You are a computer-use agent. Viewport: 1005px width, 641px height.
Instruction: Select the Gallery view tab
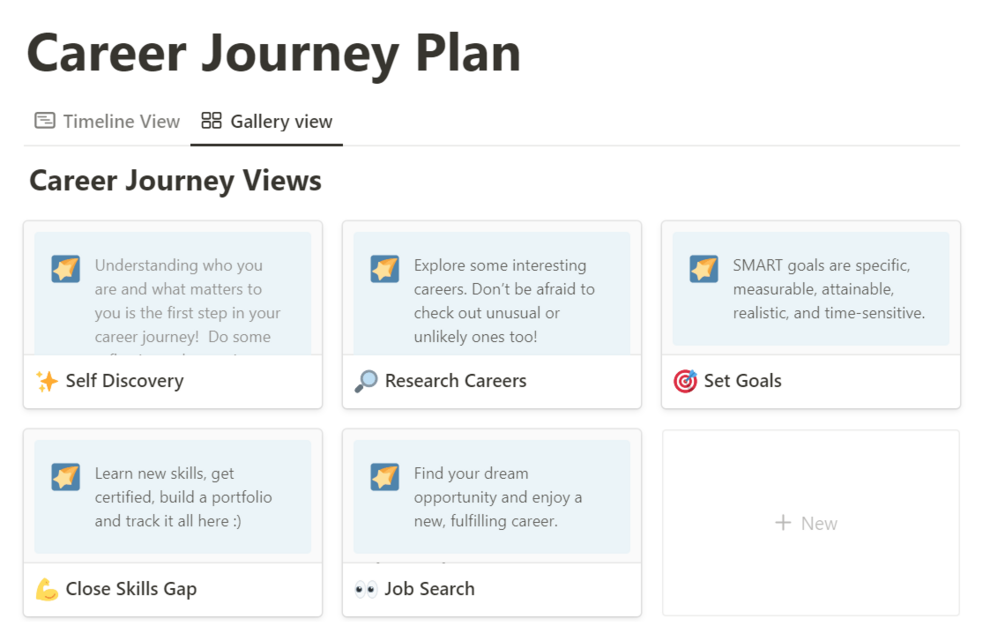coord(267,122)
